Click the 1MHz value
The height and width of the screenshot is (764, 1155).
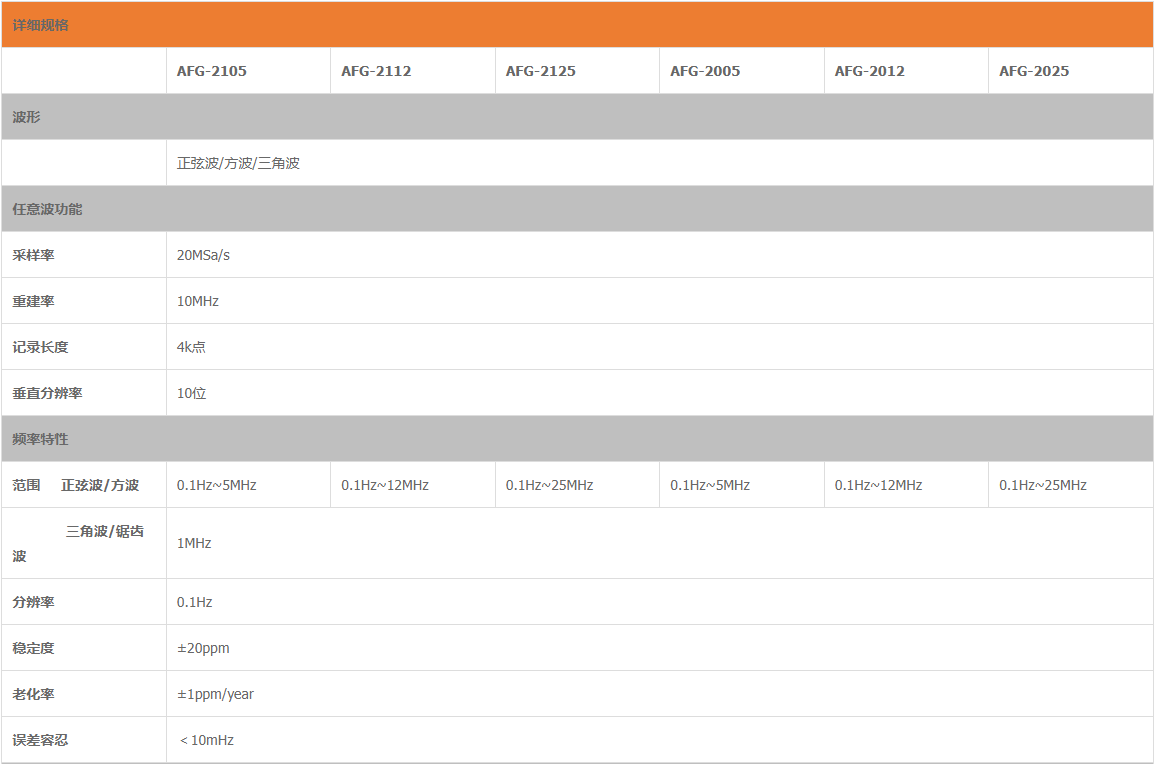click(x=194, y=544)
